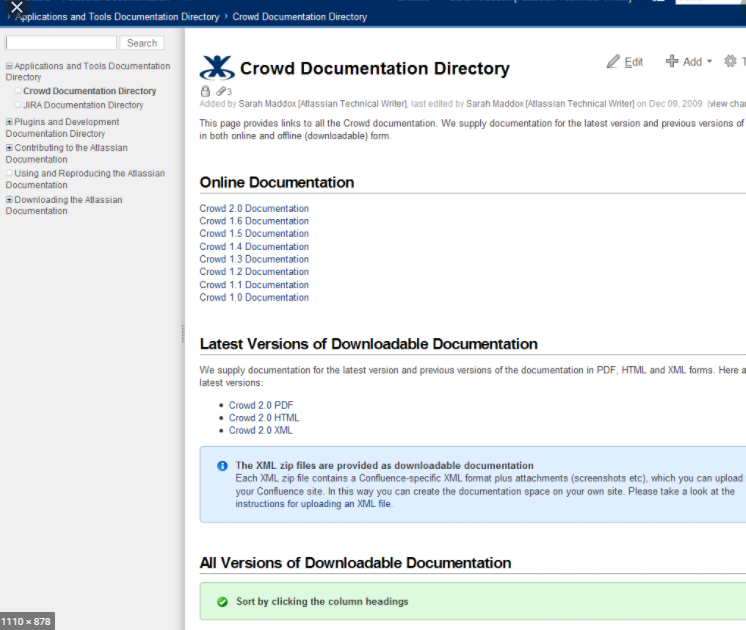Click Sarah Maddox link after 'last edited by'
The height and width of the screenshot is (630, 746).
click(x=550, y=104)
